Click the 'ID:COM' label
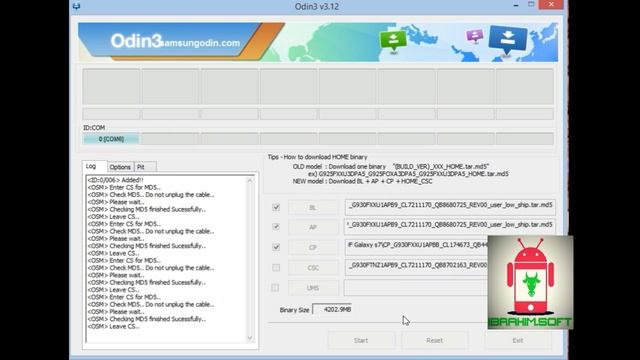This screenshot has height=360, width=640. point(94,128)
